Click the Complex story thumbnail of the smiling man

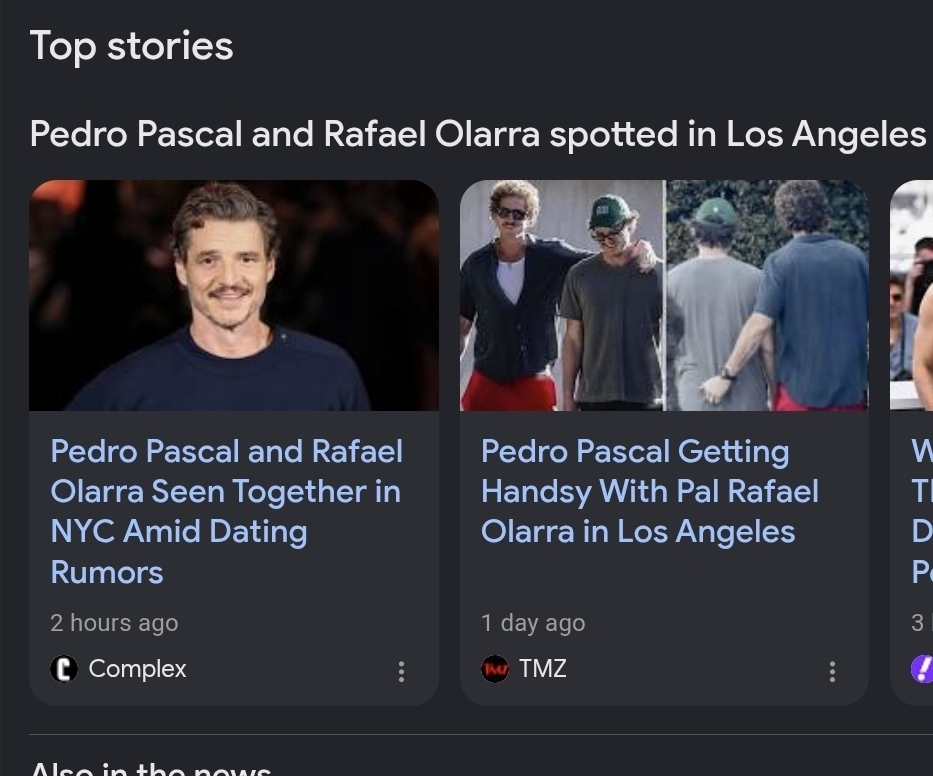[x=234, y=295]
